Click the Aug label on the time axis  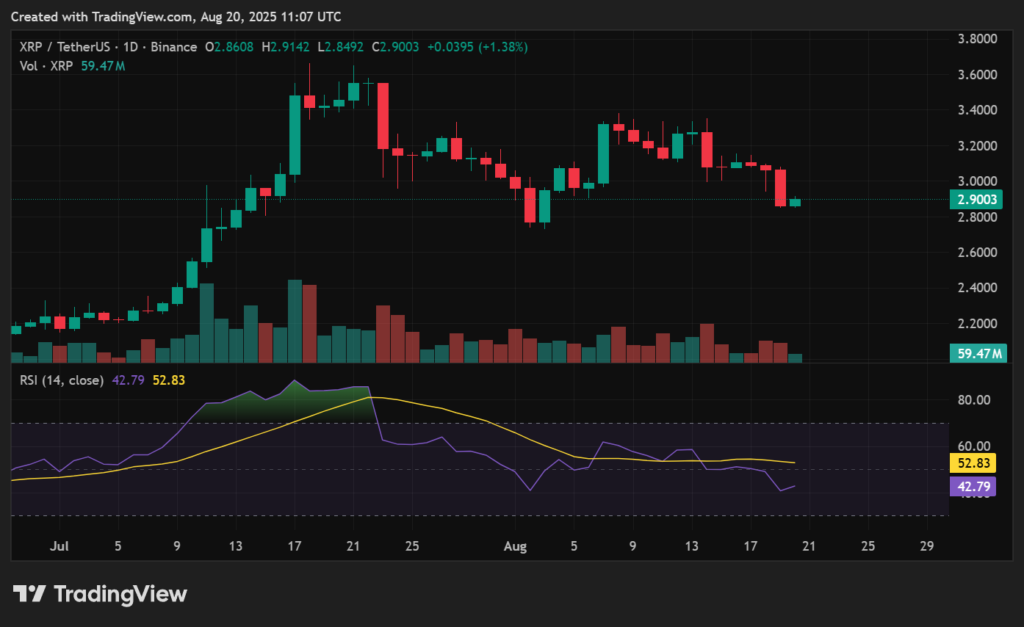point(515,546)
